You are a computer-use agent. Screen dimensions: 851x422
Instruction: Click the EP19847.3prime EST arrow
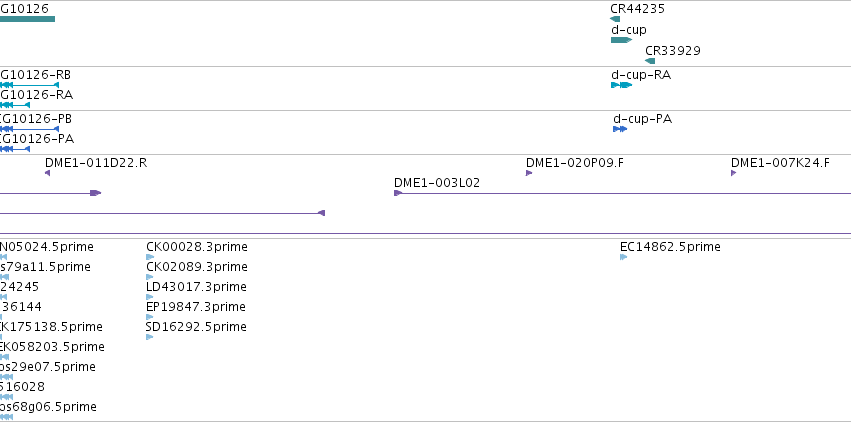point(150,317)
